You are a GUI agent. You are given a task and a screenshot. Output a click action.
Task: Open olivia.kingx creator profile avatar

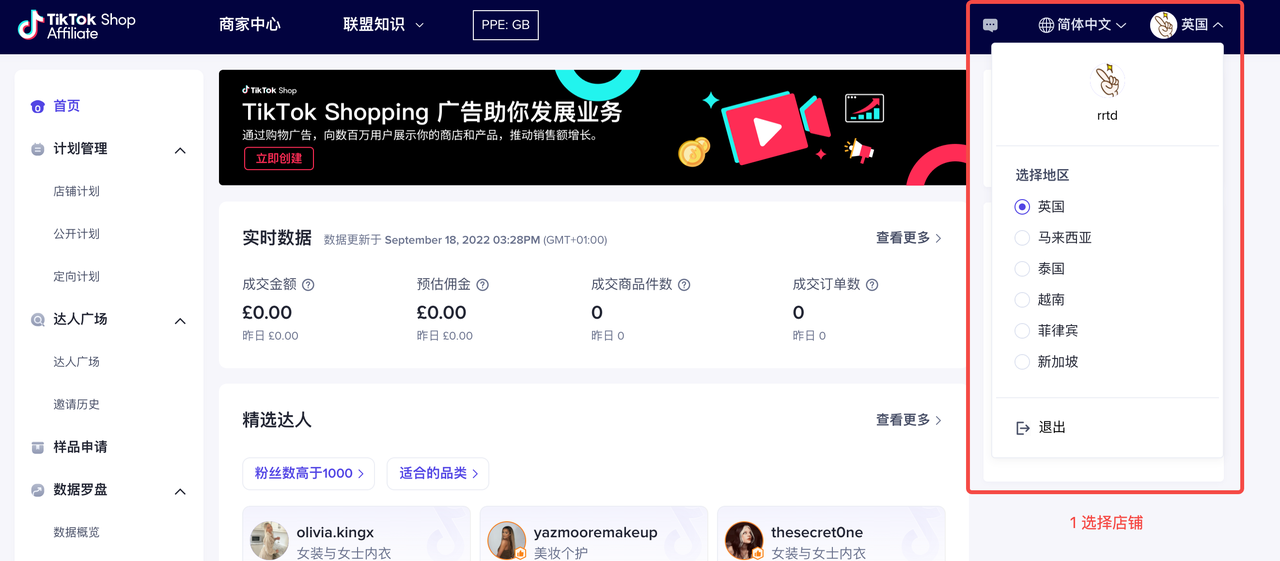pyautogui.click(x=269, y=540)
